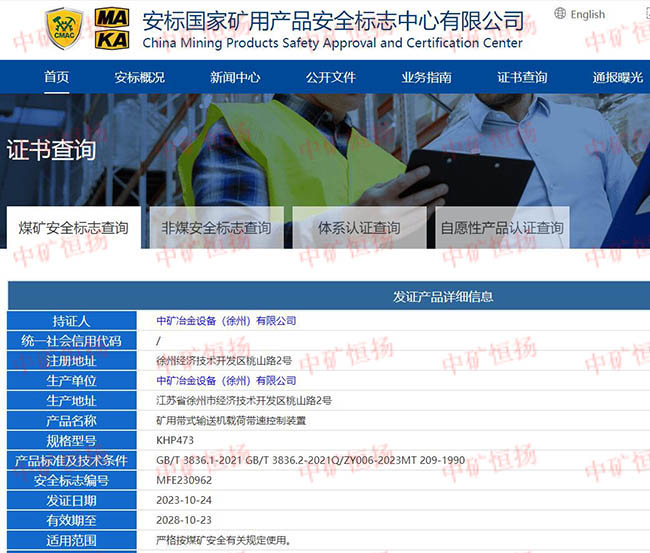Open the 安标概况 navigation item

tap(139, 77)
